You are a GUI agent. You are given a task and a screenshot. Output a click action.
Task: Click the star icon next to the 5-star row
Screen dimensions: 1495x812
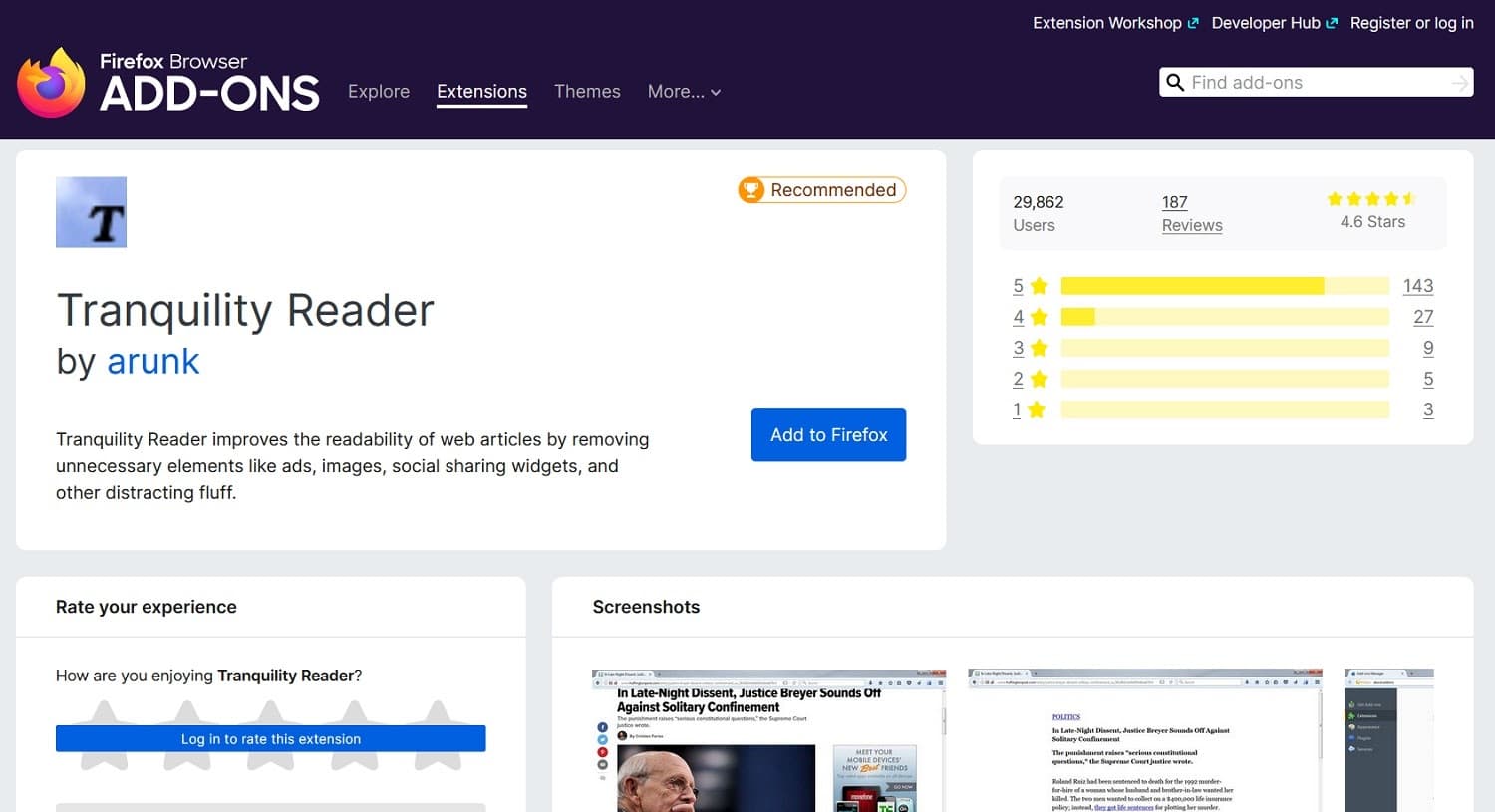click(x=1038, y=285)
